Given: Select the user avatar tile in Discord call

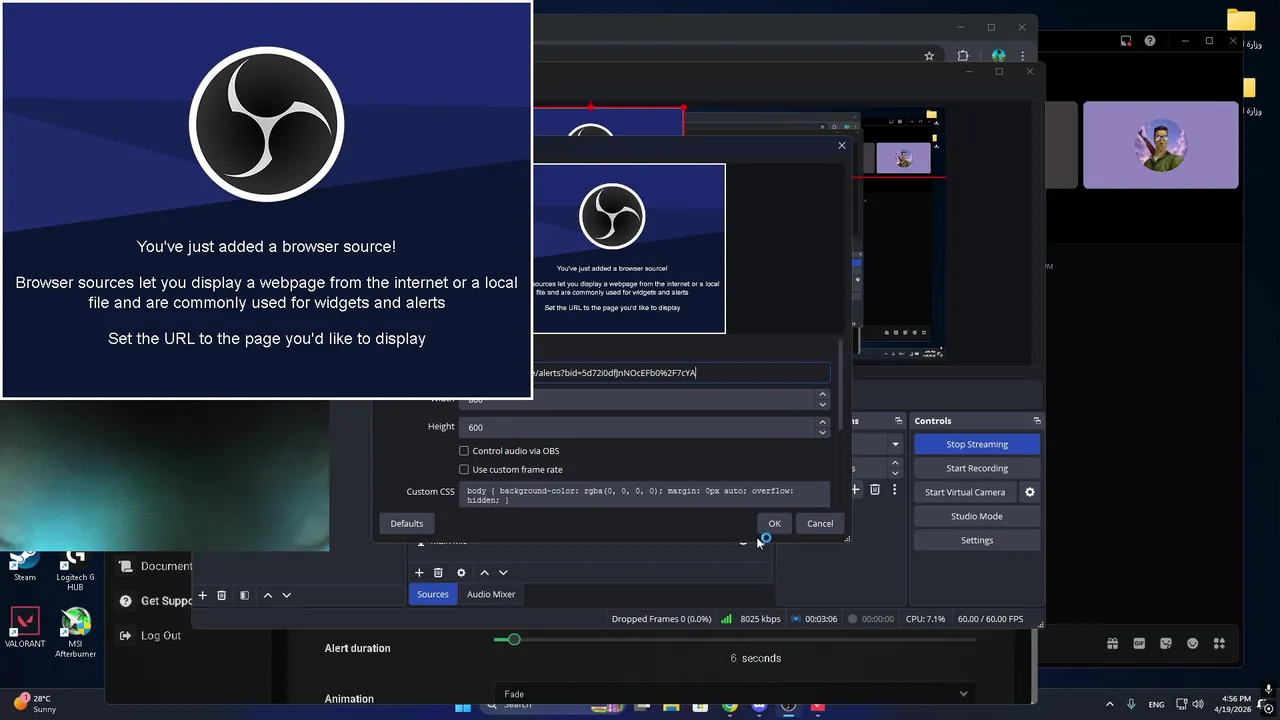Looking at the screenshot, I should pos(1161,145).
